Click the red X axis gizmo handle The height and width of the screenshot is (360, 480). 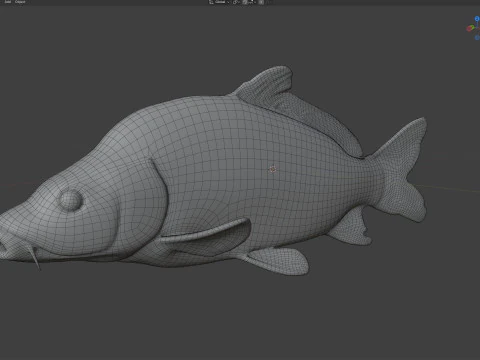[x=470, y=28]
